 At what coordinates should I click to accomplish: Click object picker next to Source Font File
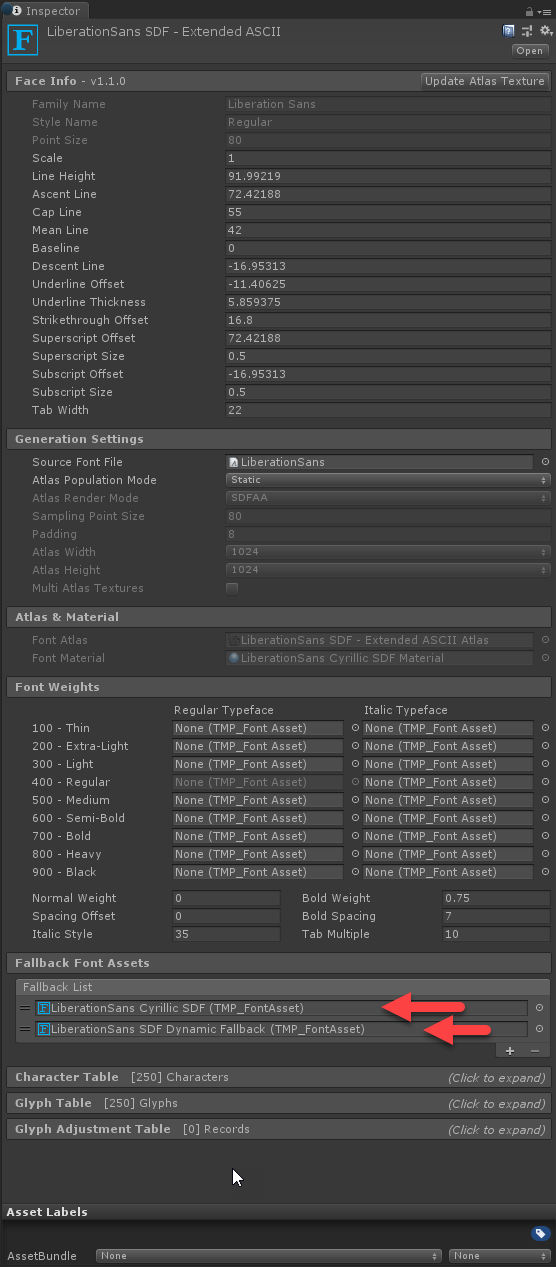[545, 462]
